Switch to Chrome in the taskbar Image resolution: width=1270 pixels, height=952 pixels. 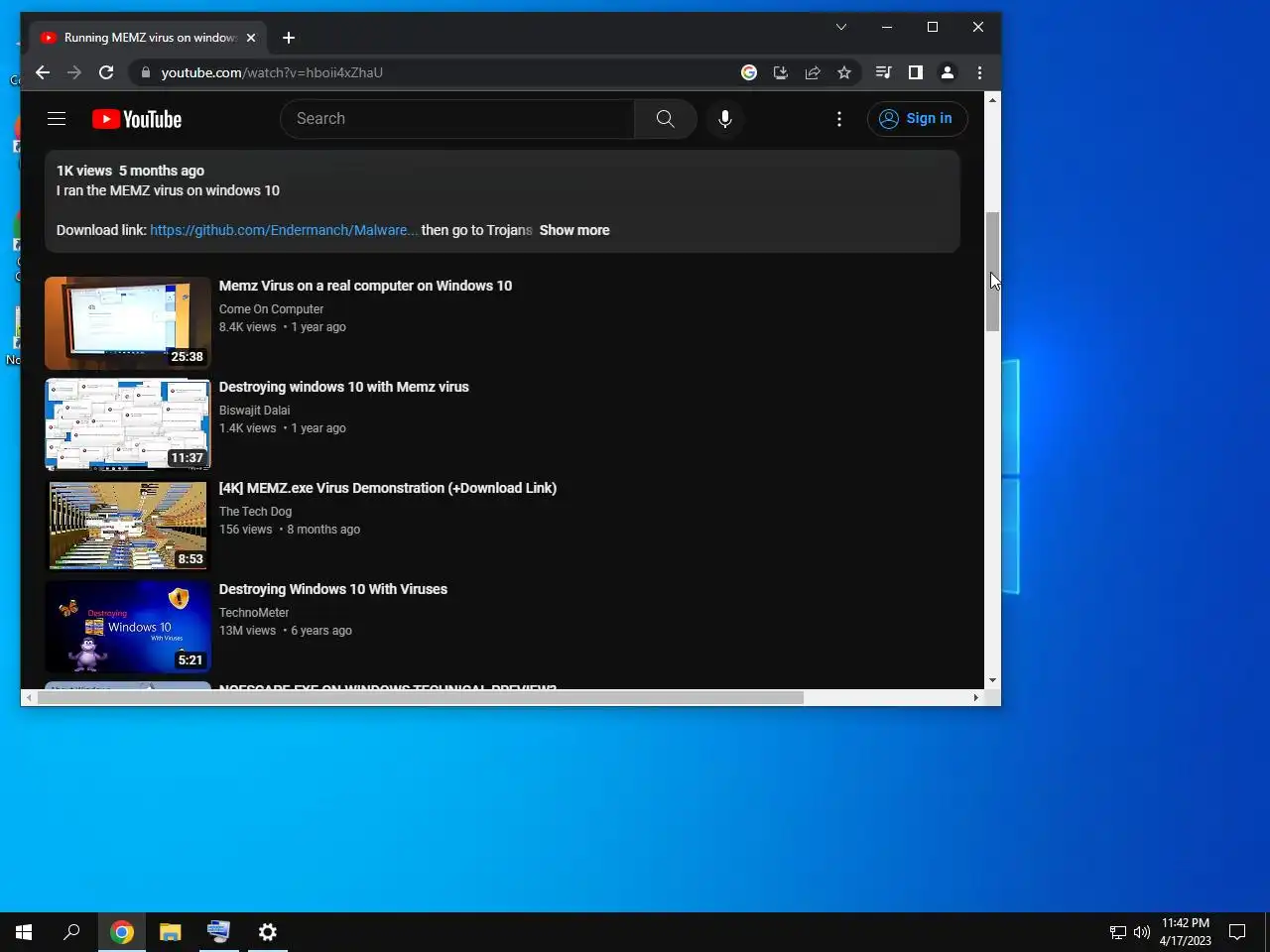122,932
